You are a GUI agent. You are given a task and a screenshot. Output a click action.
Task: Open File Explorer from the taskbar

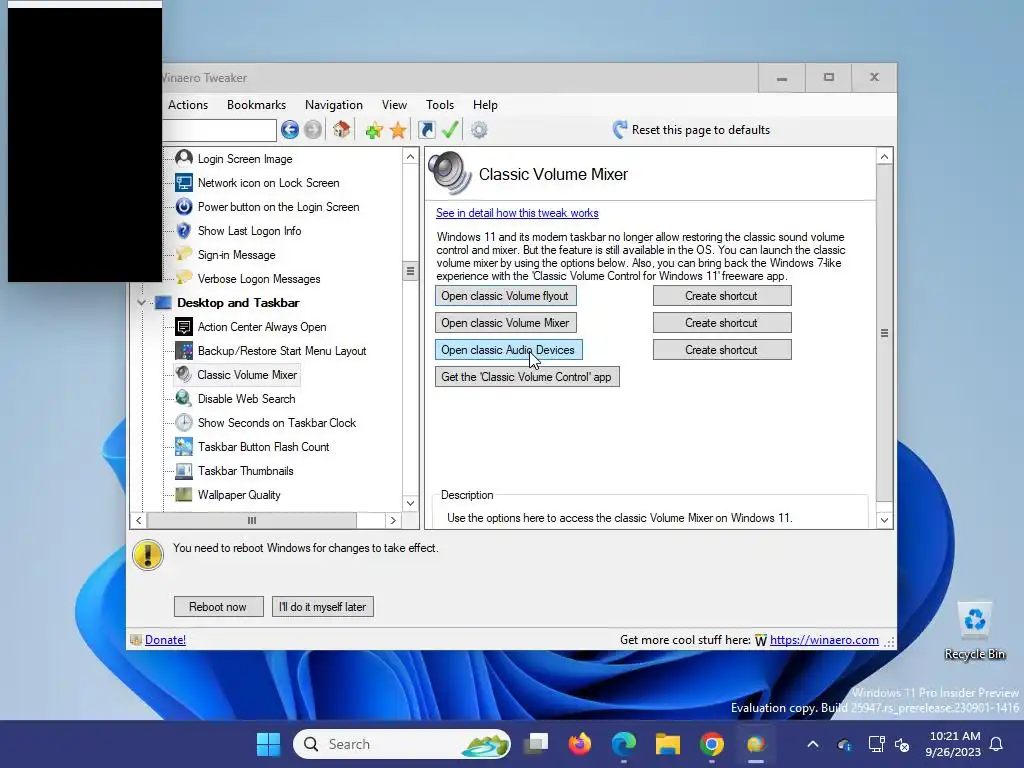pos(667,744)
